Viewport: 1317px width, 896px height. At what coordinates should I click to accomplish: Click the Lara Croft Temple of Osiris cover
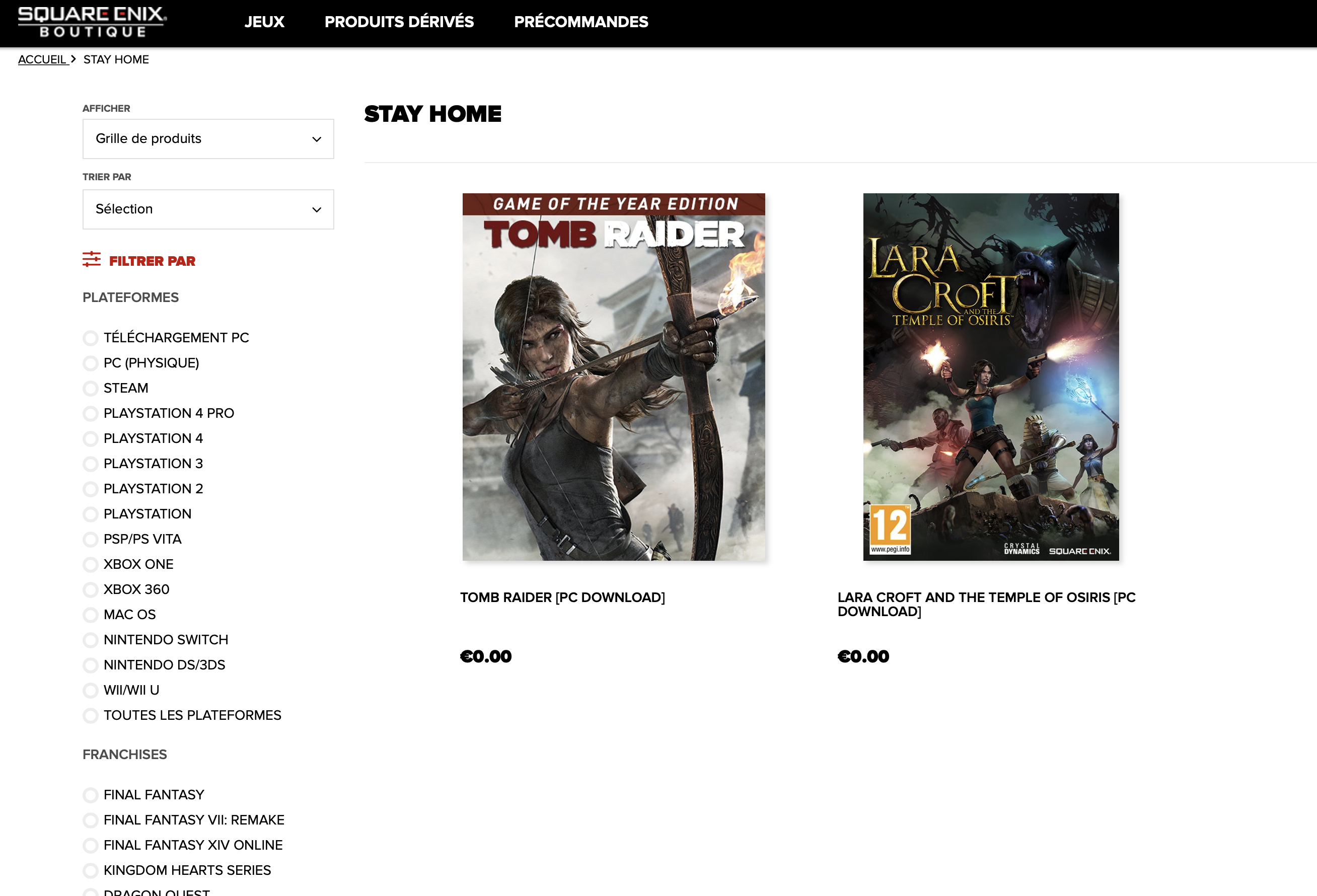(991, 377)
